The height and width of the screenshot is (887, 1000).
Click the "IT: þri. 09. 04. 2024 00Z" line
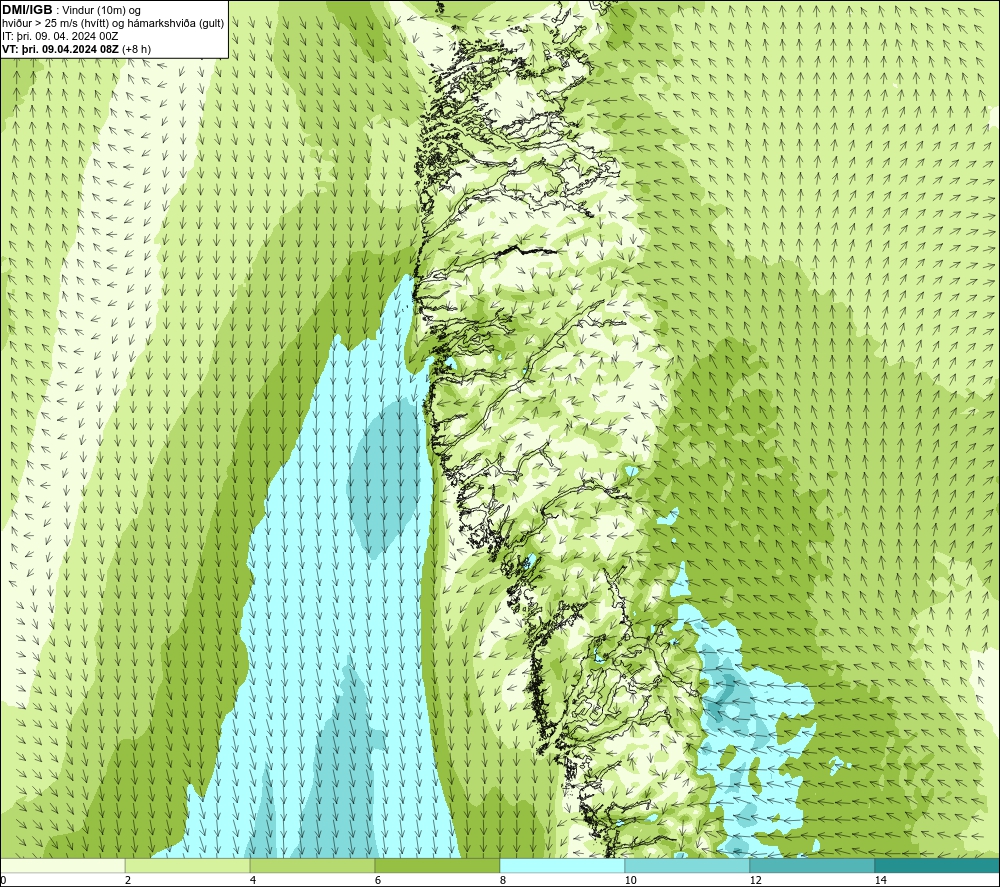pyautogui.click(x=58, y=36)
